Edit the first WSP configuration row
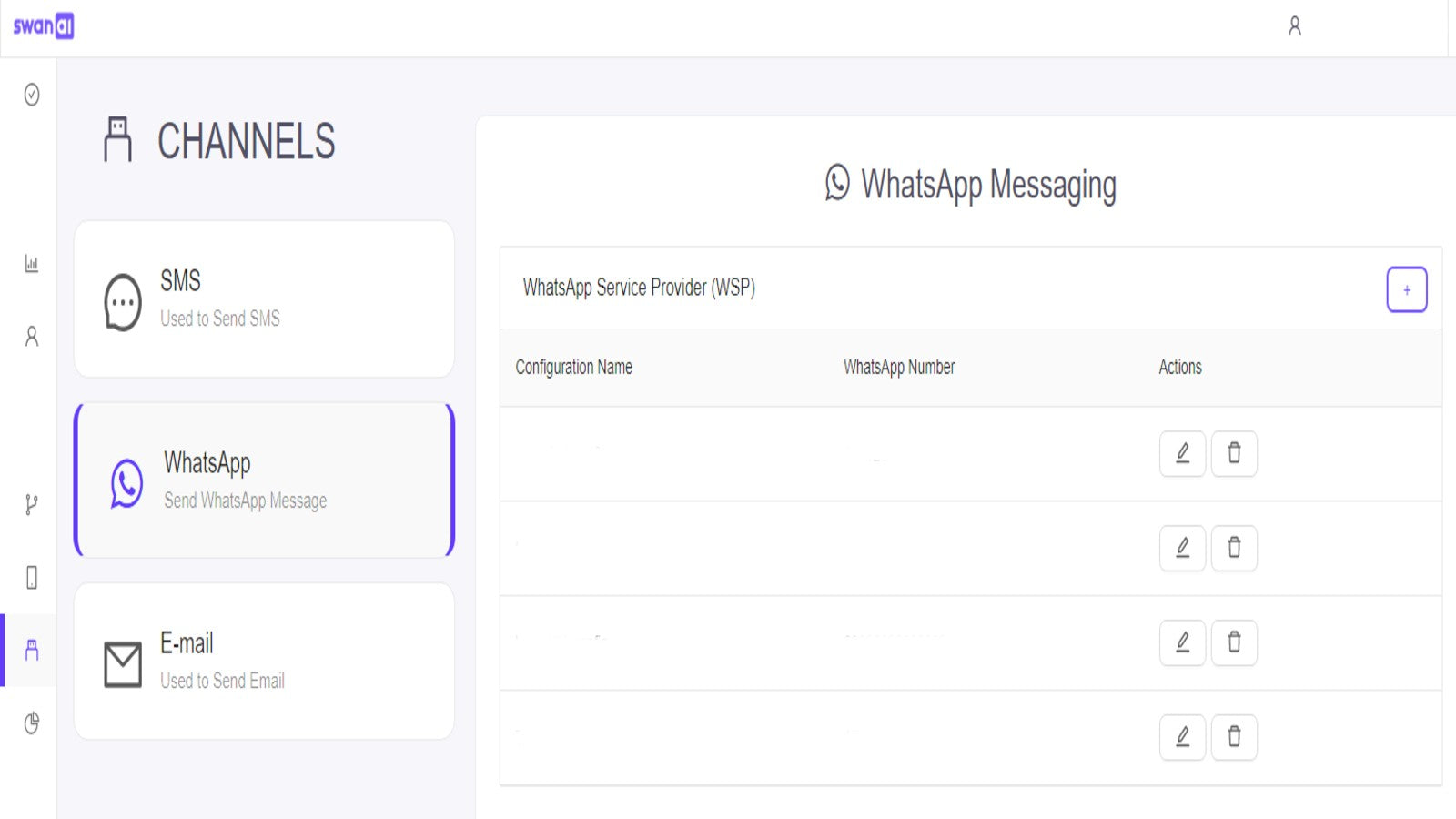Screen dimensions: 1456x819 click(x=1182, y=453)
